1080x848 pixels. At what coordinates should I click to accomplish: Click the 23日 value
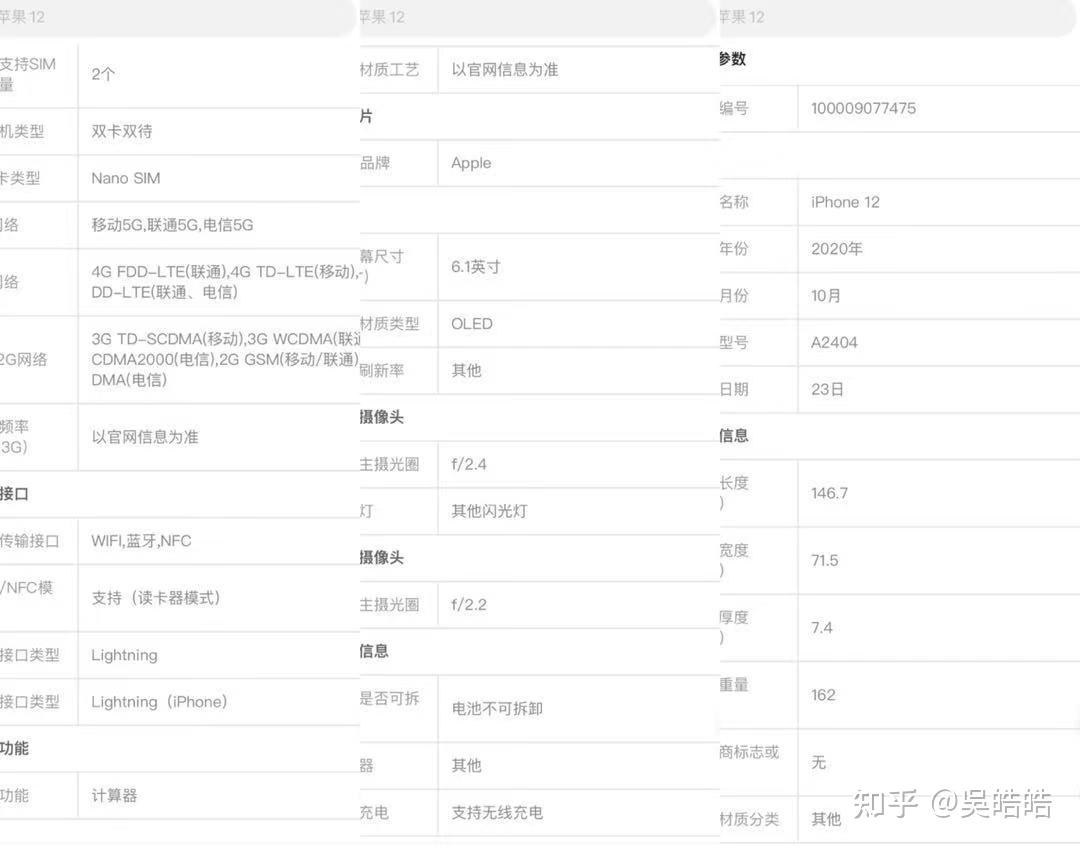point(827,390)
